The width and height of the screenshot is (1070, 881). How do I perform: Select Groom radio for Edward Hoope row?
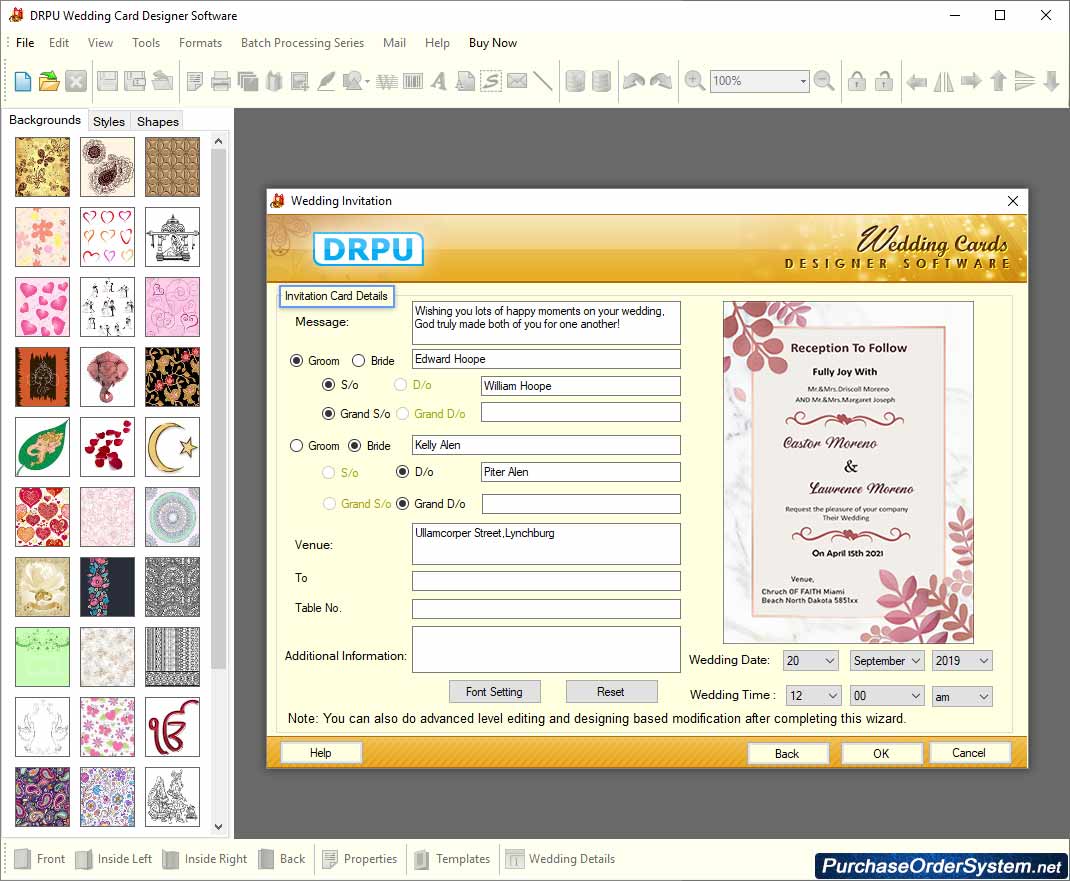(296, 360)
